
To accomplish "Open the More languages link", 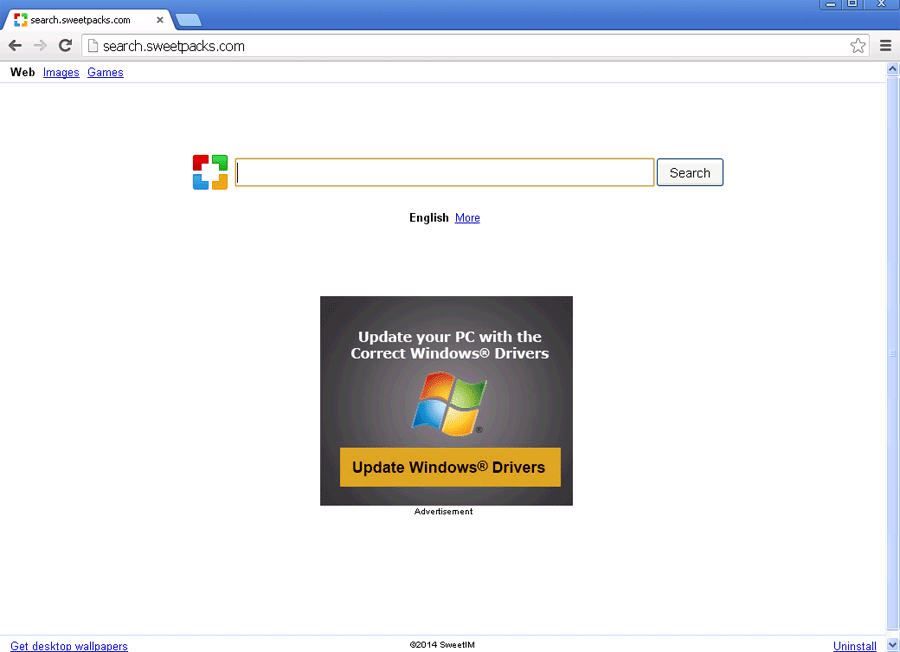I will pyautogui.click(x=467, y=218).
